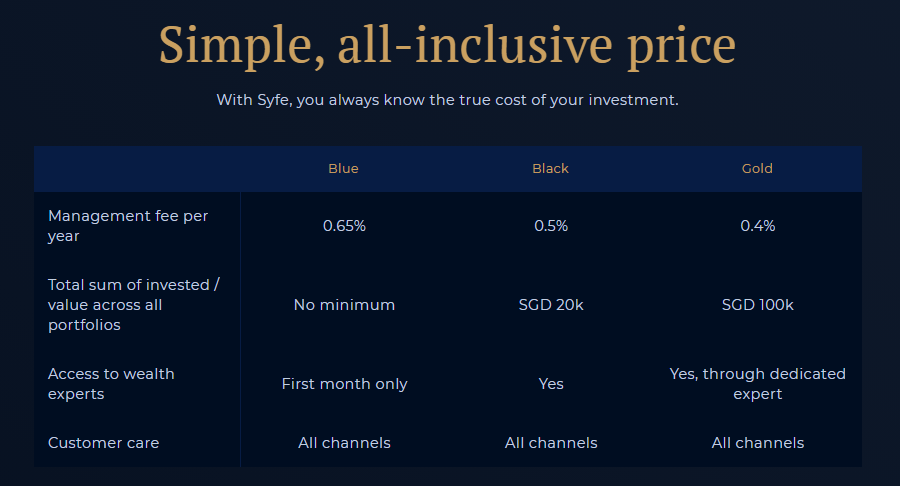Viewport: 900px width, 486px height.
Task: Click 'First month only' expert access text
Action: pyautogui.click(x=344, y=384)
